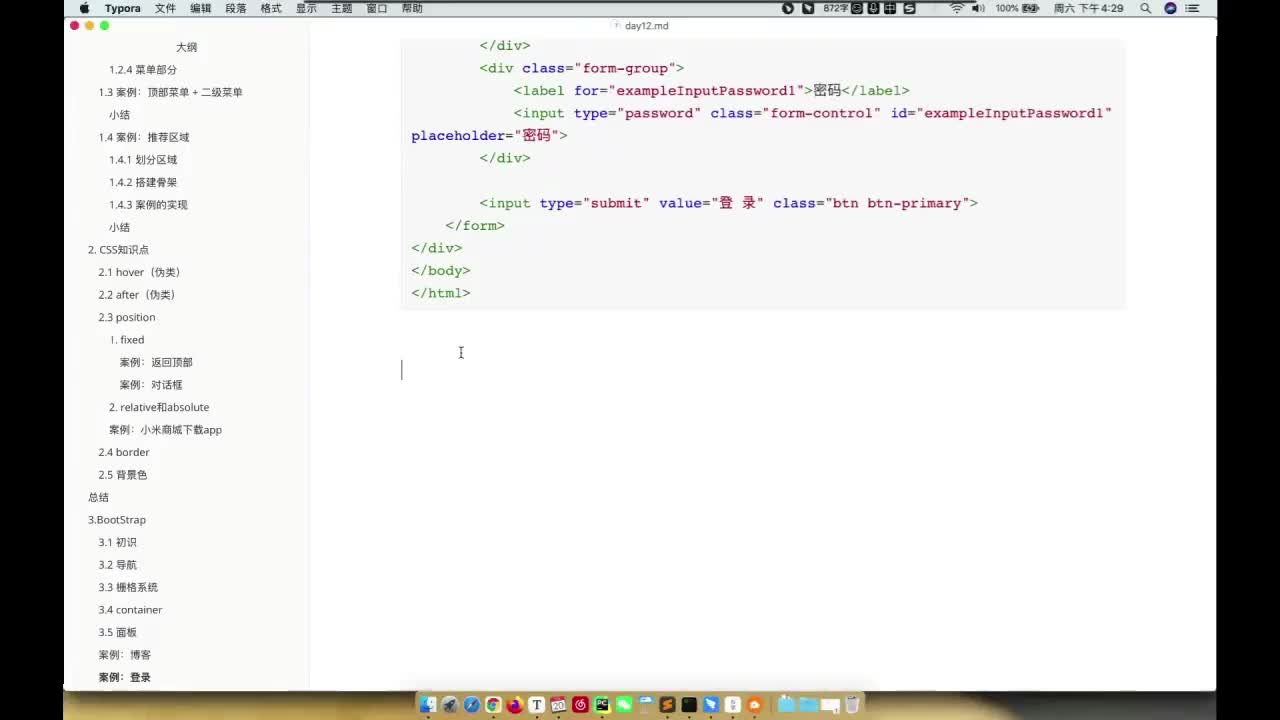Click the Wi-Fi status icon

[x=957, y=8]
